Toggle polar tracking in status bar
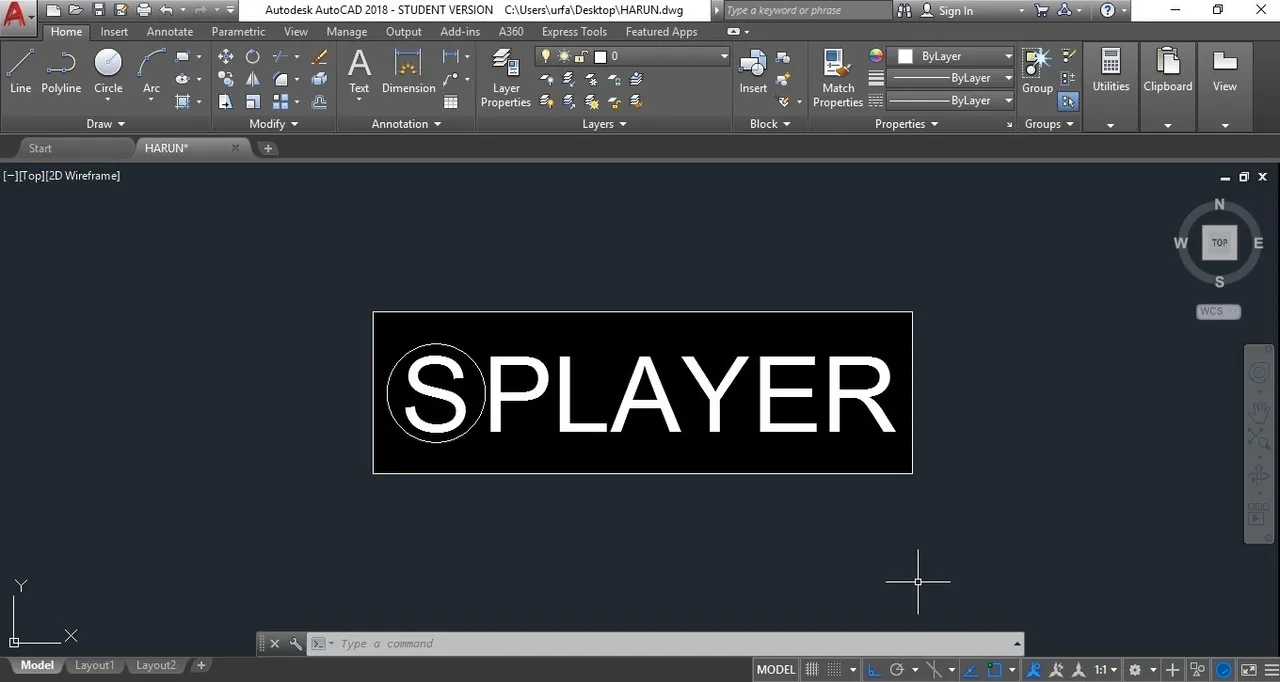This screenshot has width=1280, height=682. click(x=897, y=670)
